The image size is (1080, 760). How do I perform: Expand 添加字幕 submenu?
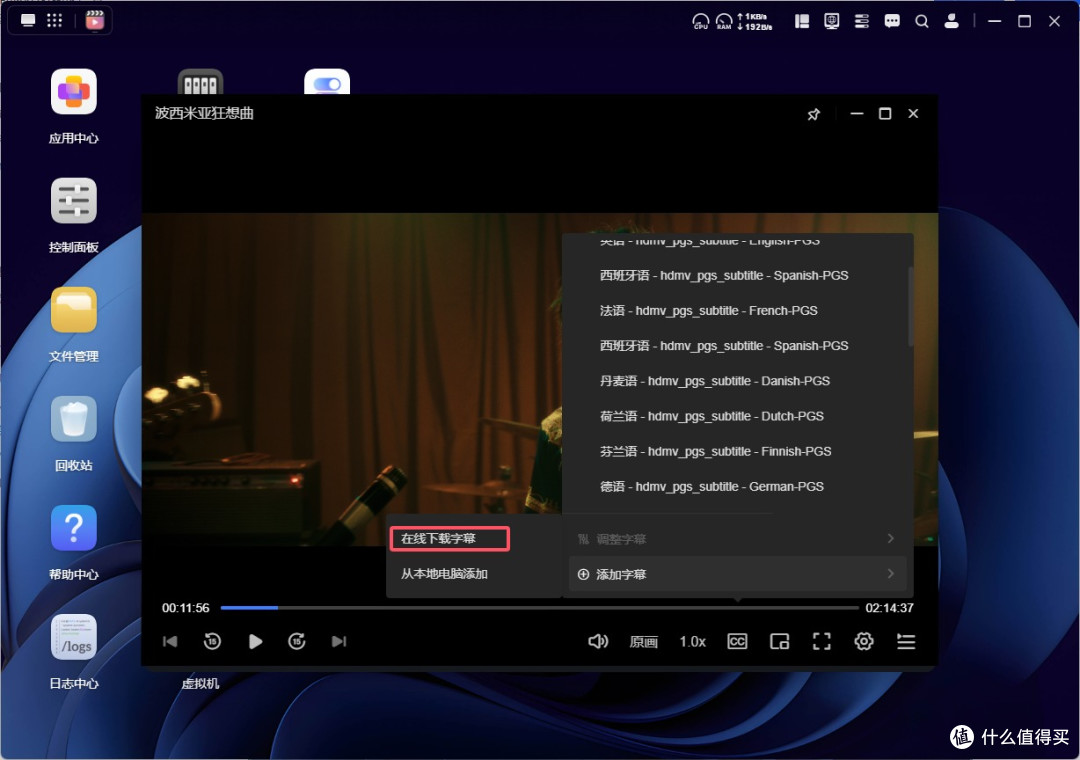coord(738,574)
